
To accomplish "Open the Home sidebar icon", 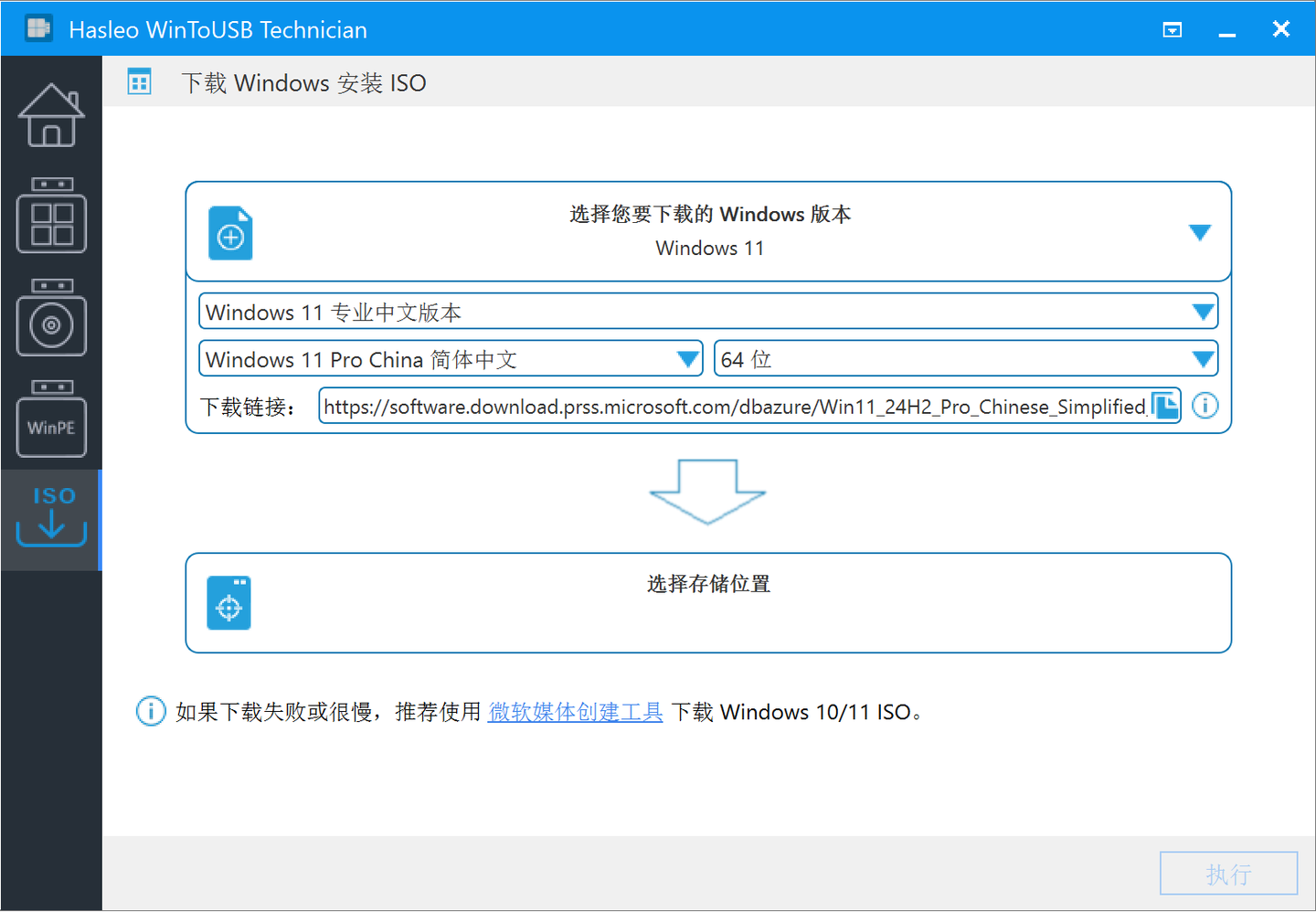I will click(x=51, y=115).
